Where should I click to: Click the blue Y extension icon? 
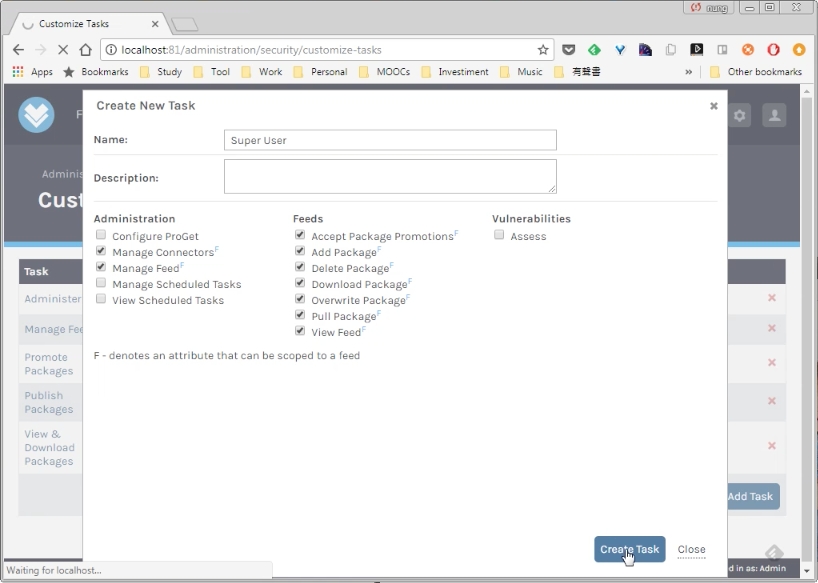pos(620,50)
